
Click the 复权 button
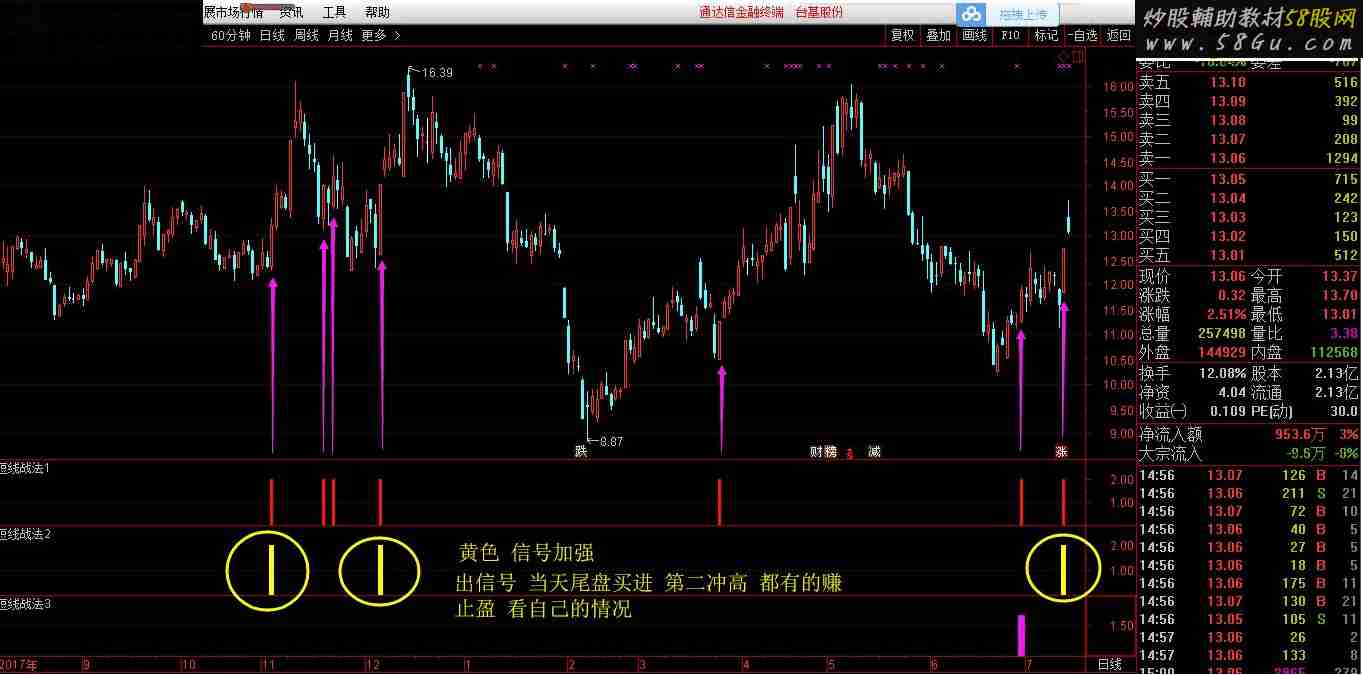coord(902,35)
